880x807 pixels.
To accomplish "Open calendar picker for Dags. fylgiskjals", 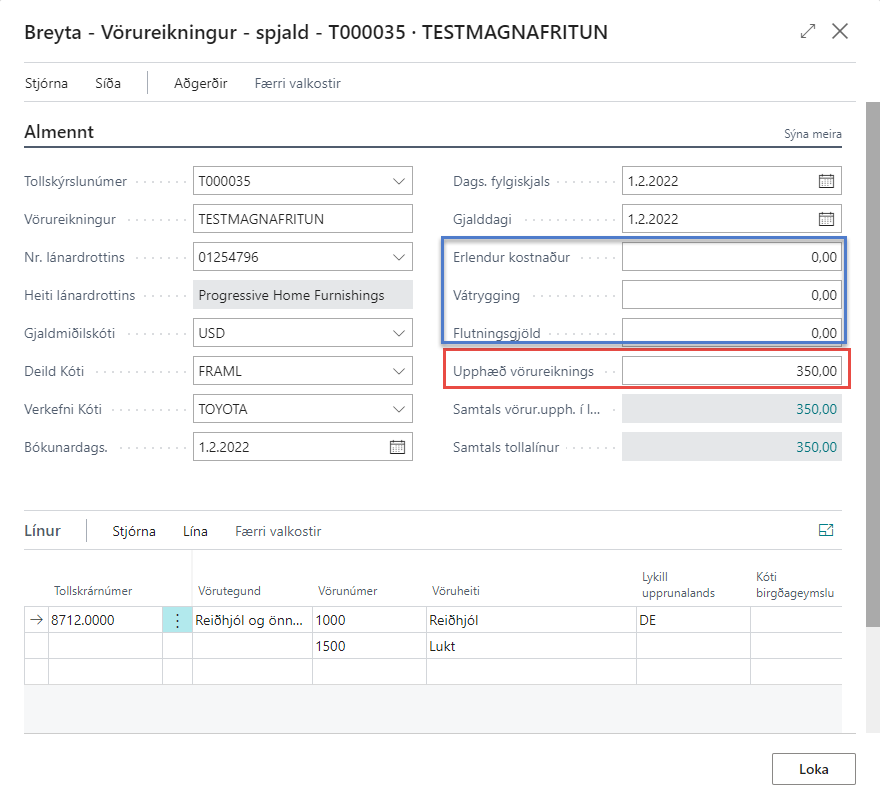I will tap(826, 181).
